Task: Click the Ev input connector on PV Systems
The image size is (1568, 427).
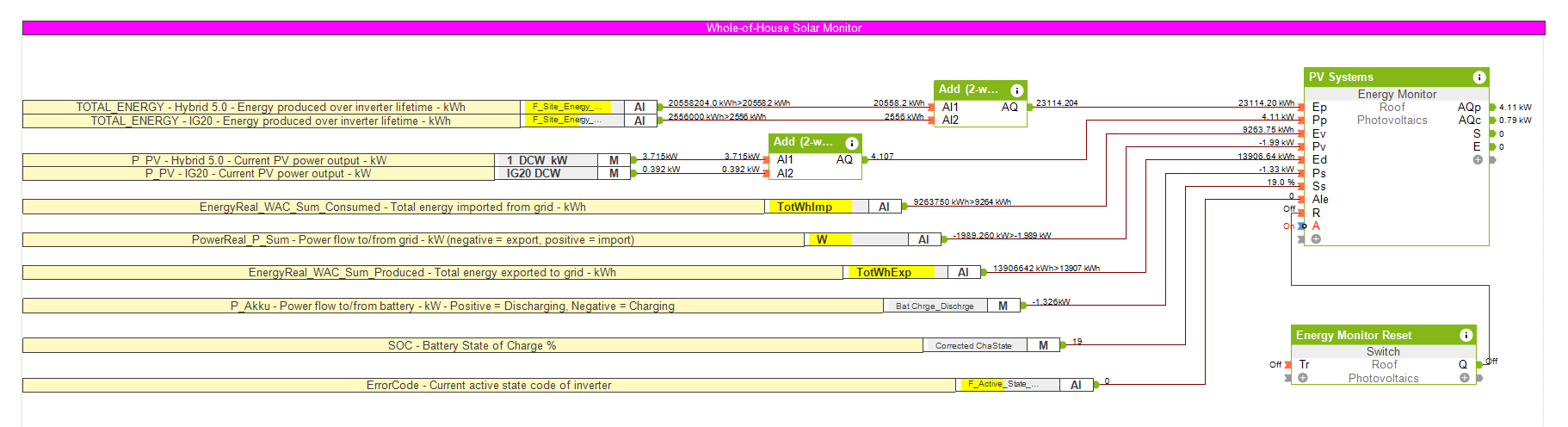Action: (x=1301, y=133)
